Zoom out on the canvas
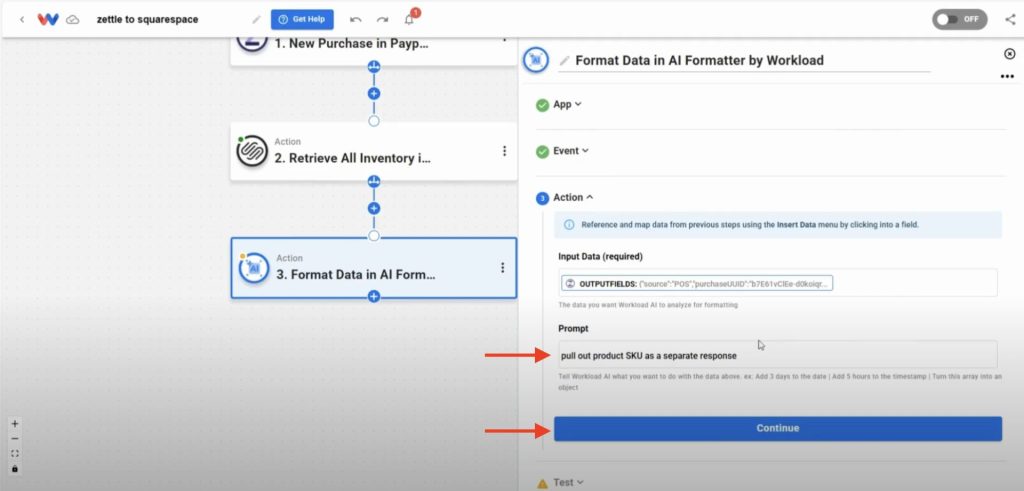1024x491 pixels. click(15, 439)
